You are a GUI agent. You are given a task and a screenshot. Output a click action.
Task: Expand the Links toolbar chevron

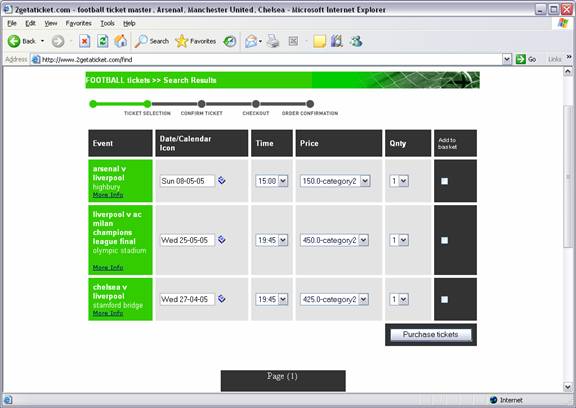(x=569, y=57)
